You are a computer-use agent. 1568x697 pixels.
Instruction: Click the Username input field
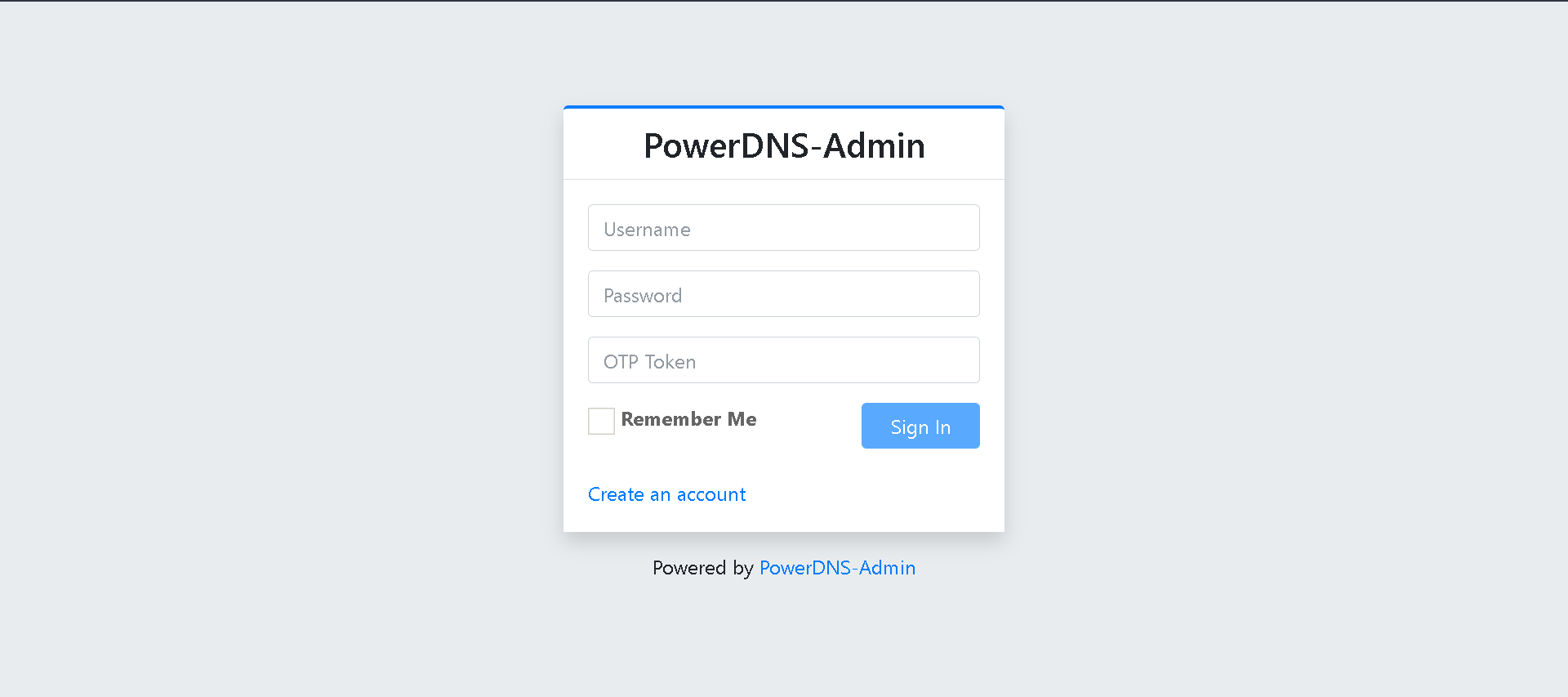click(783, 228)
